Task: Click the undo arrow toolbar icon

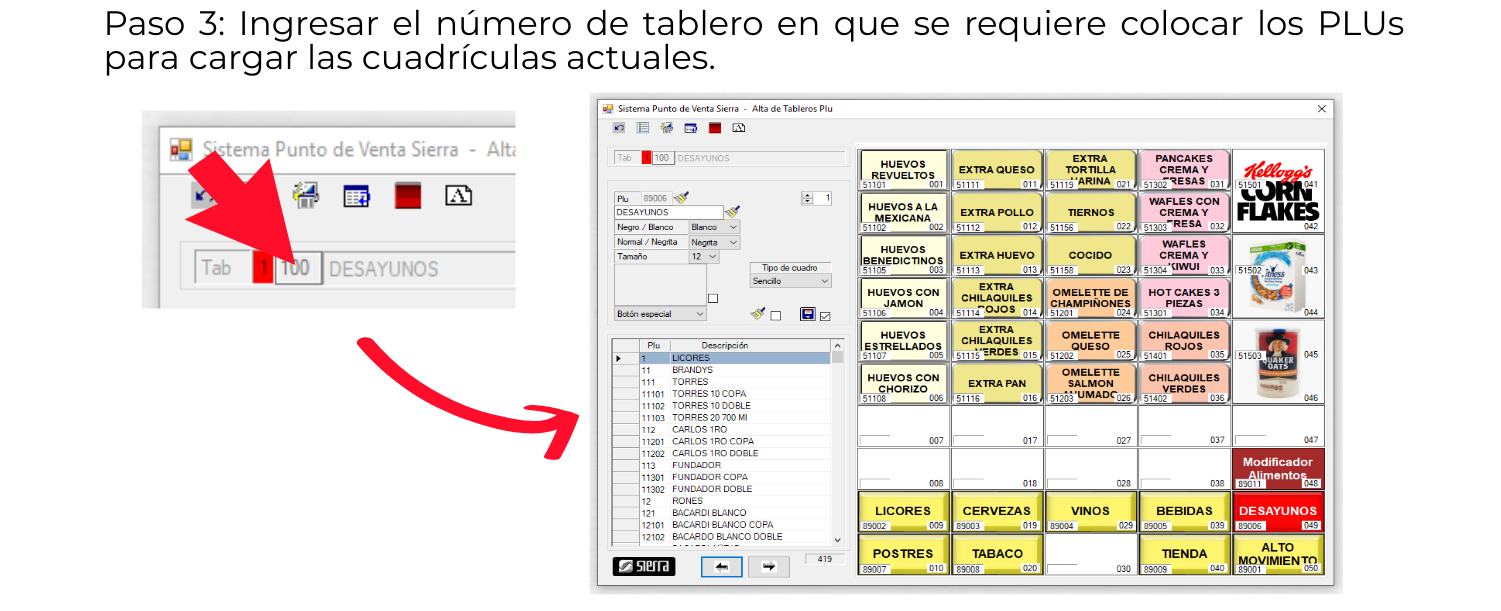Action: (619, 128)
